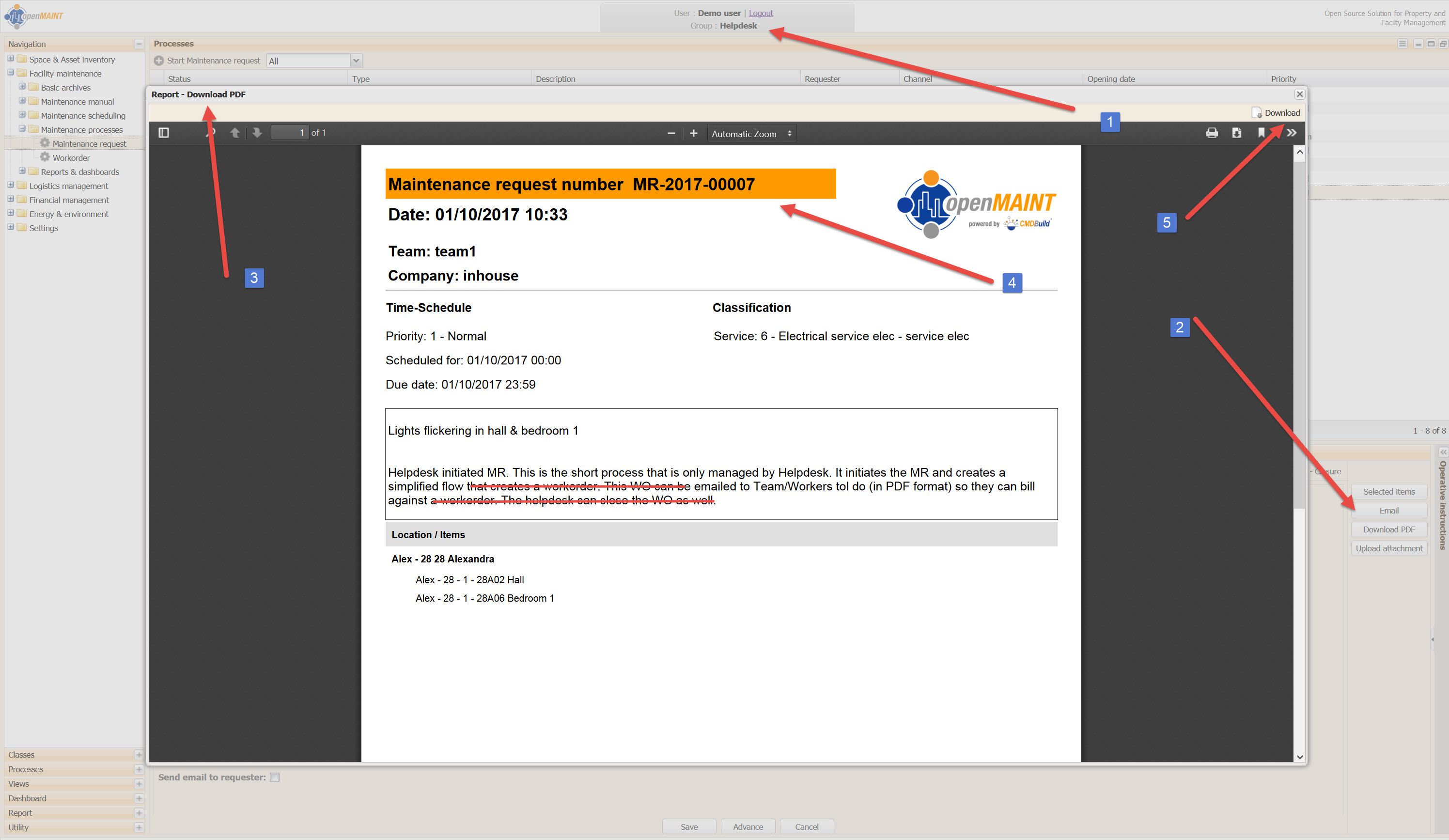Zoom in the PDF document
1449x840 pixels.
693,133
